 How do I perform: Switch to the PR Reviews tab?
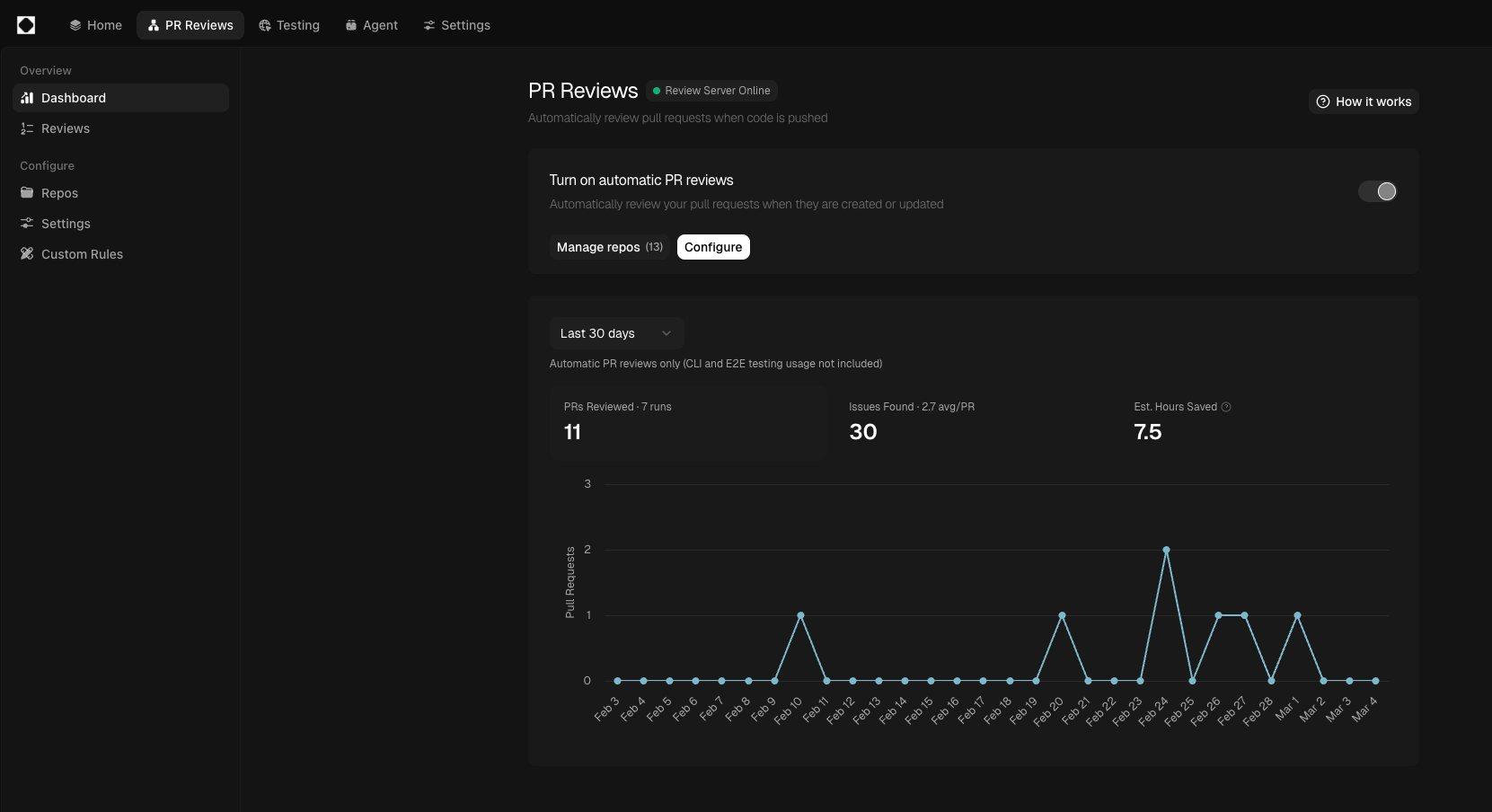tap(190, 25)
